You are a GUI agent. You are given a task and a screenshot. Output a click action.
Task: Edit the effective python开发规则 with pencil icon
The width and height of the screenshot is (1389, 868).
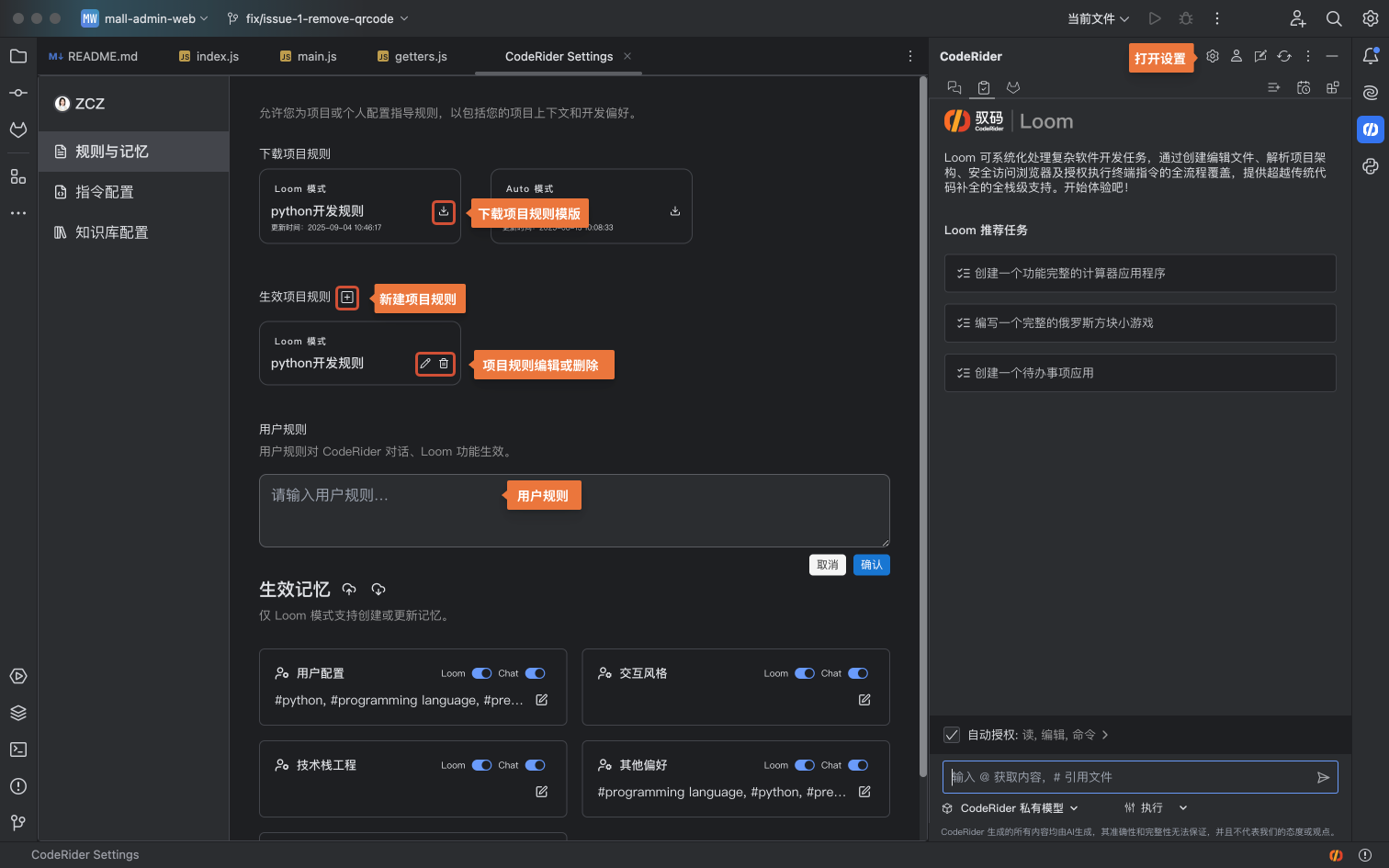click(425, 364)
